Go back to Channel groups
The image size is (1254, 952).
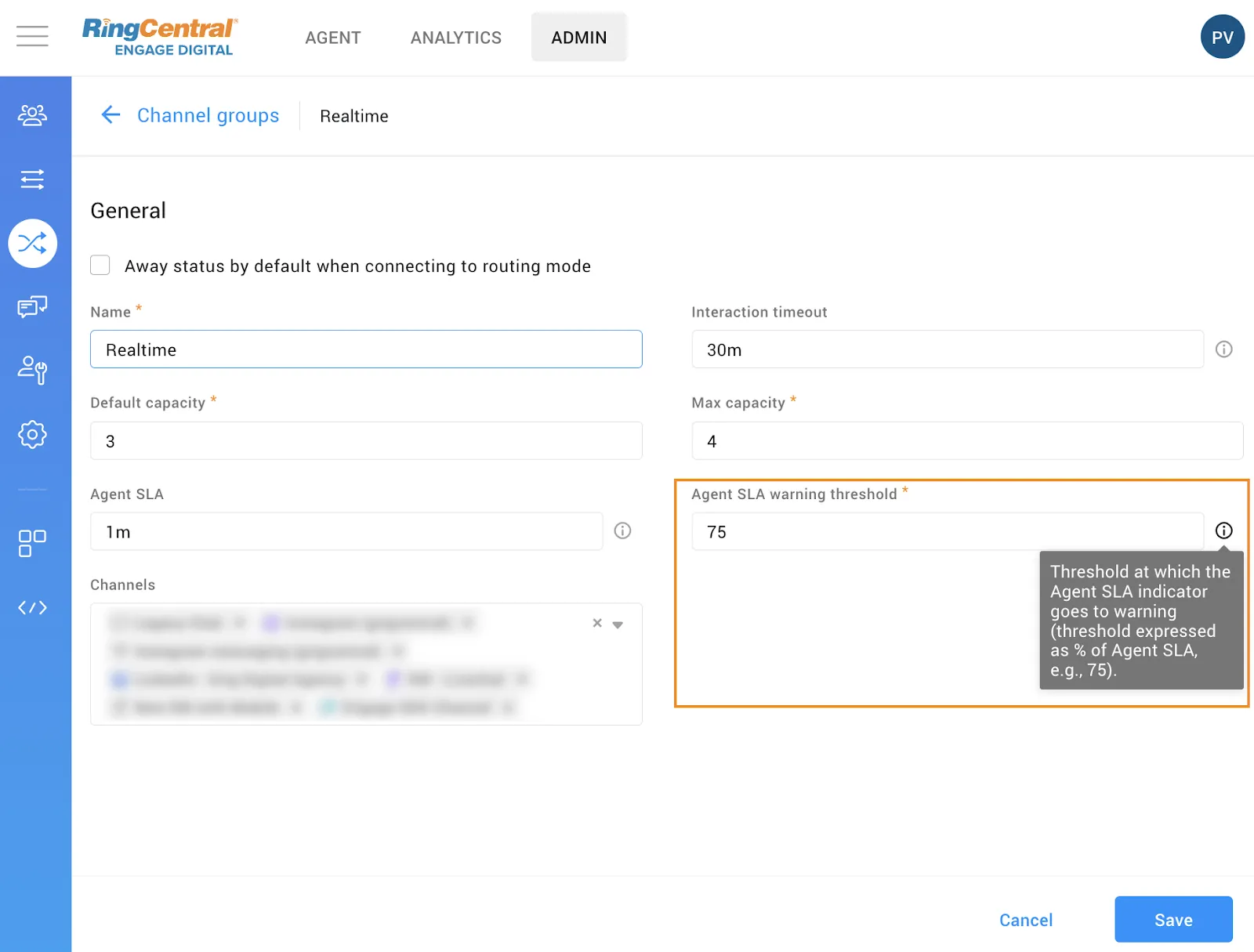tap(190, 116)
